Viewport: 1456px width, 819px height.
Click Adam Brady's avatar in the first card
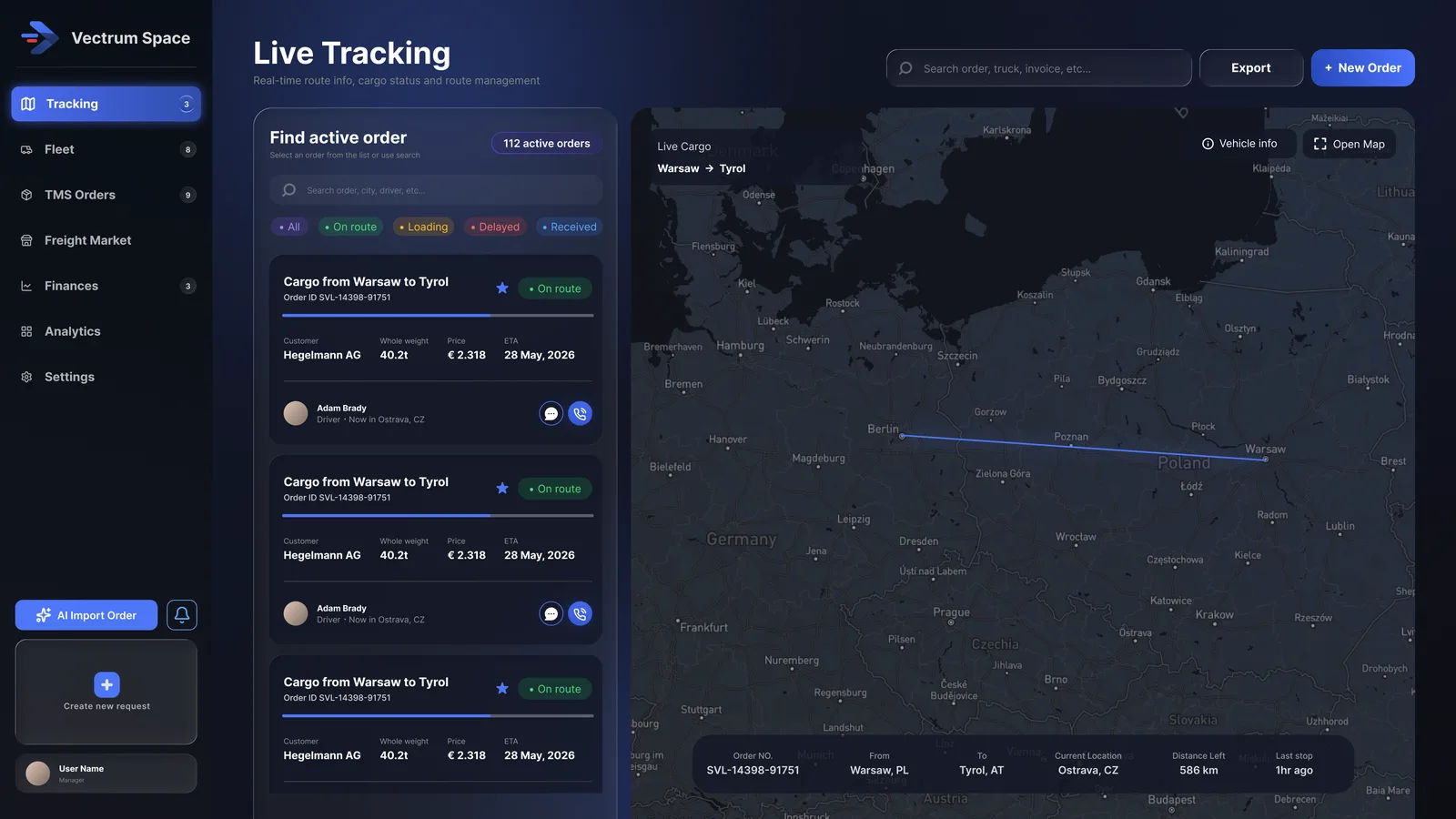[x=296, y=414]
